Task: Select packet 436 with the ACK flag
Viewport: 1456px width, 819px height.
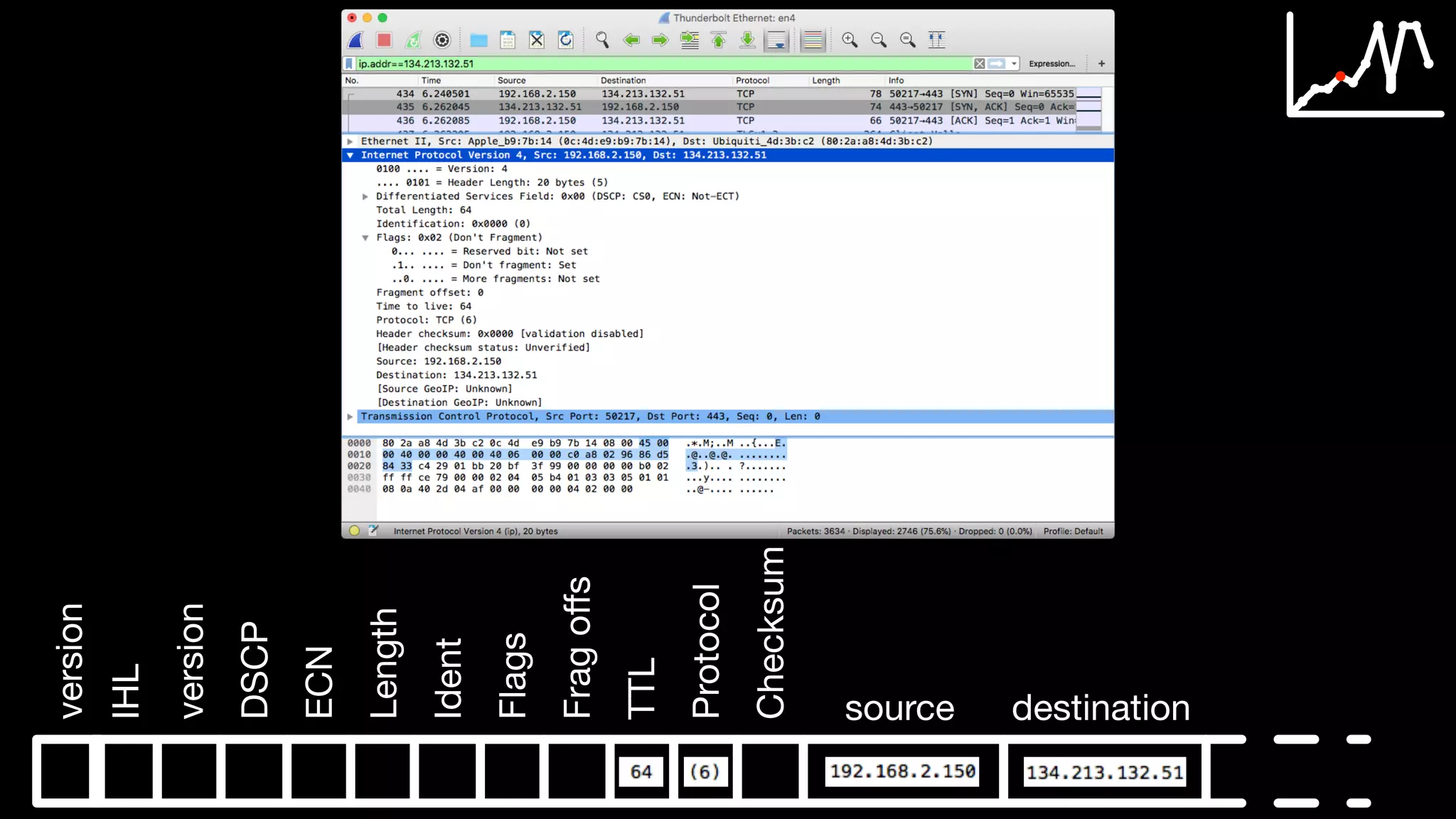Action: [x=709, y=121]
